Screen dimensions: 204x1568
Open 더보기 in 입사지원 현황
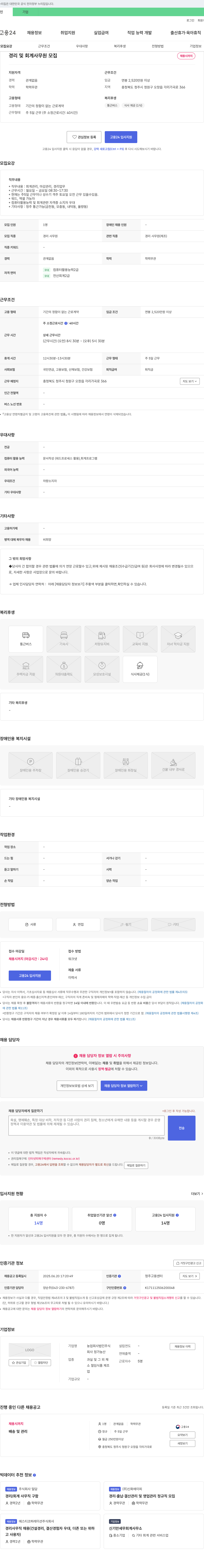pos(197,1194)
